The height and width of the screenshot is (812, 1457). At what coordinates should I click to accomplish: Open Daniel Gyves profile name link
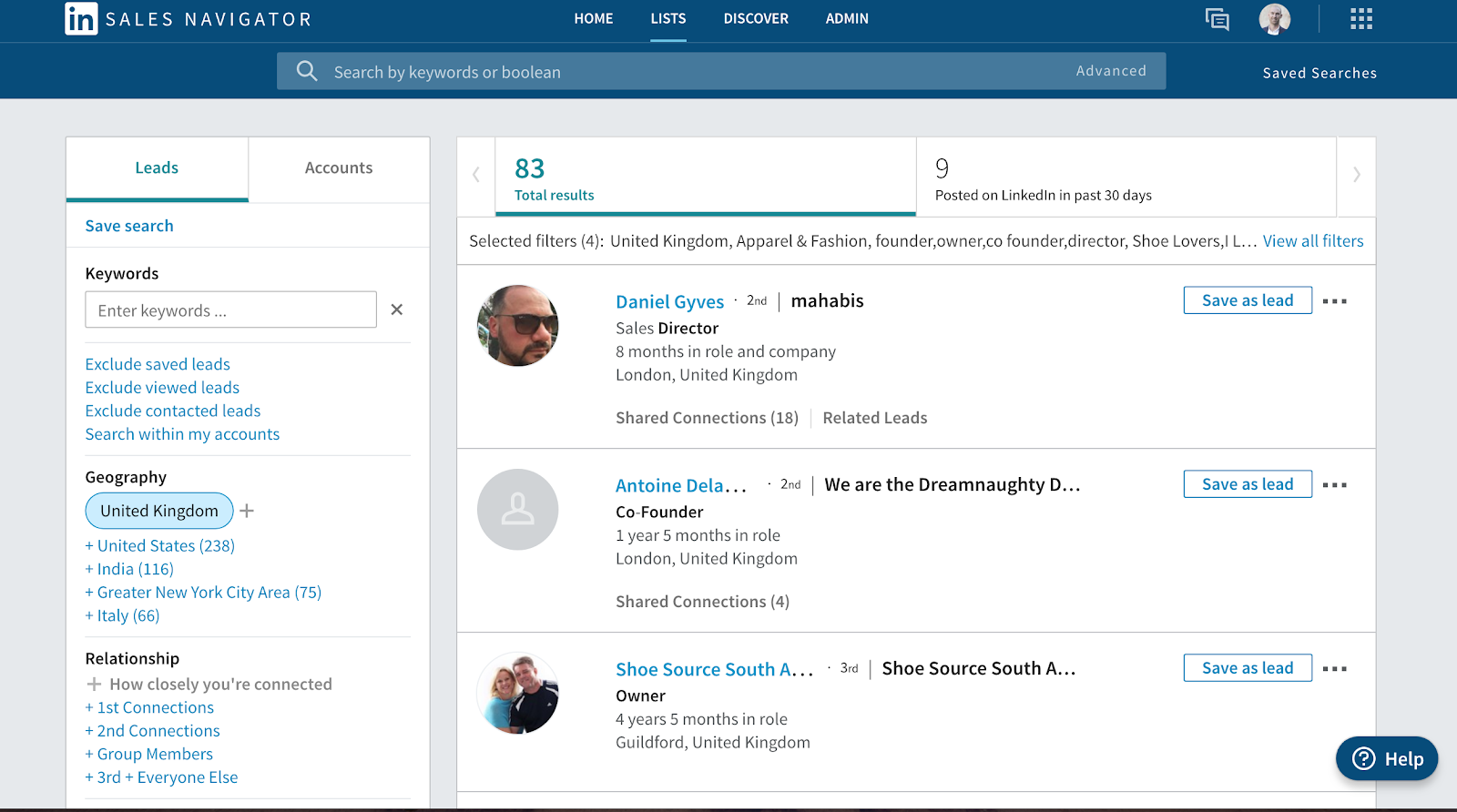(669, 302)
